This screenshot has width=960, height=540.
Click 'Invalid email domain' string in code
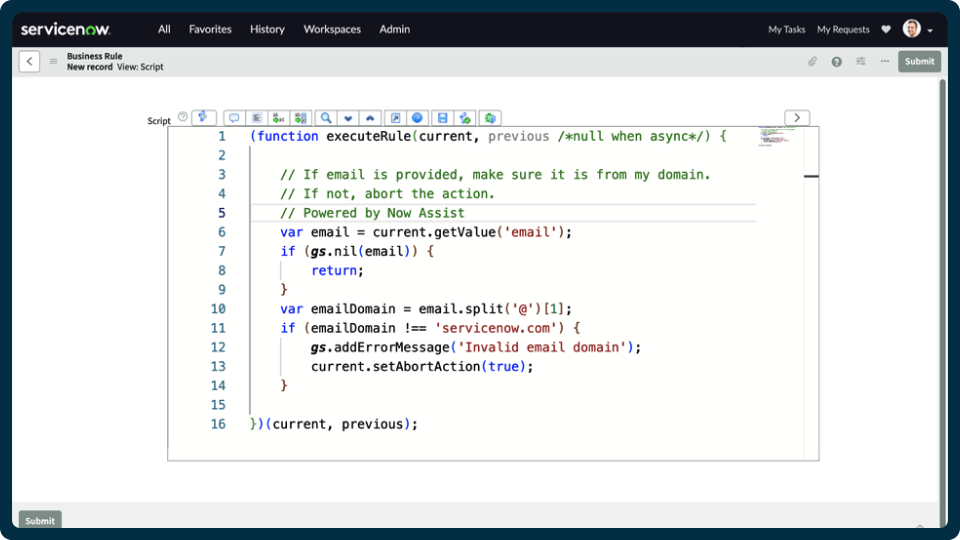(542, 347)
